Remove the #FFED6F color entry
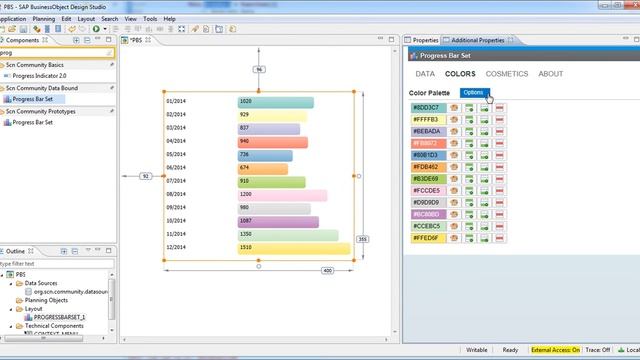This screenshot has height=360, width=640. (x=500, y=238)
